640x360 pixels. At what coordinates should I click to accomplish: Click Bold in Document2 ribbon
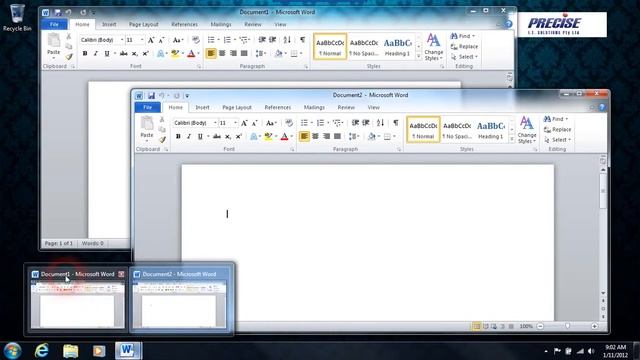(x=178, y=136)
